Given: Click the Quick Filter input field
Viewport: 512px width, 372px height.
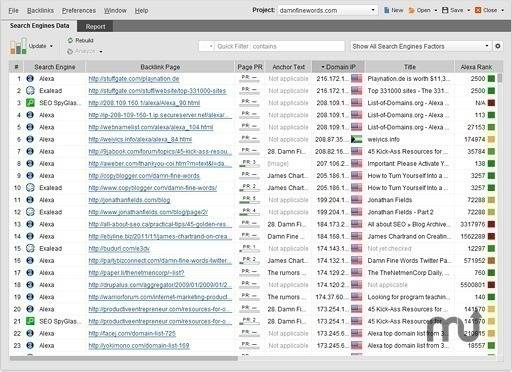Looking at the screenshot, I should pos(279,46).
